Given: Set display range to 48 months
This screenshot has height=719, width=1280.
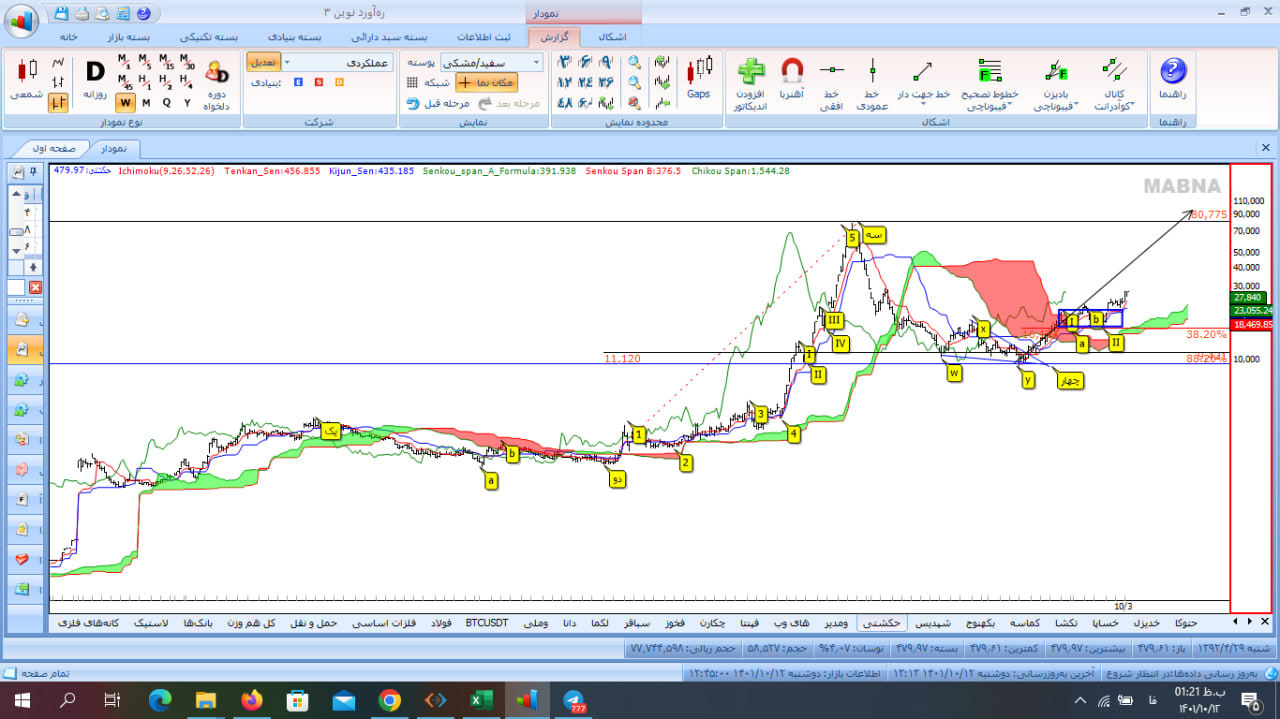Looking at the screenshot, I should (x=564, y=102).
